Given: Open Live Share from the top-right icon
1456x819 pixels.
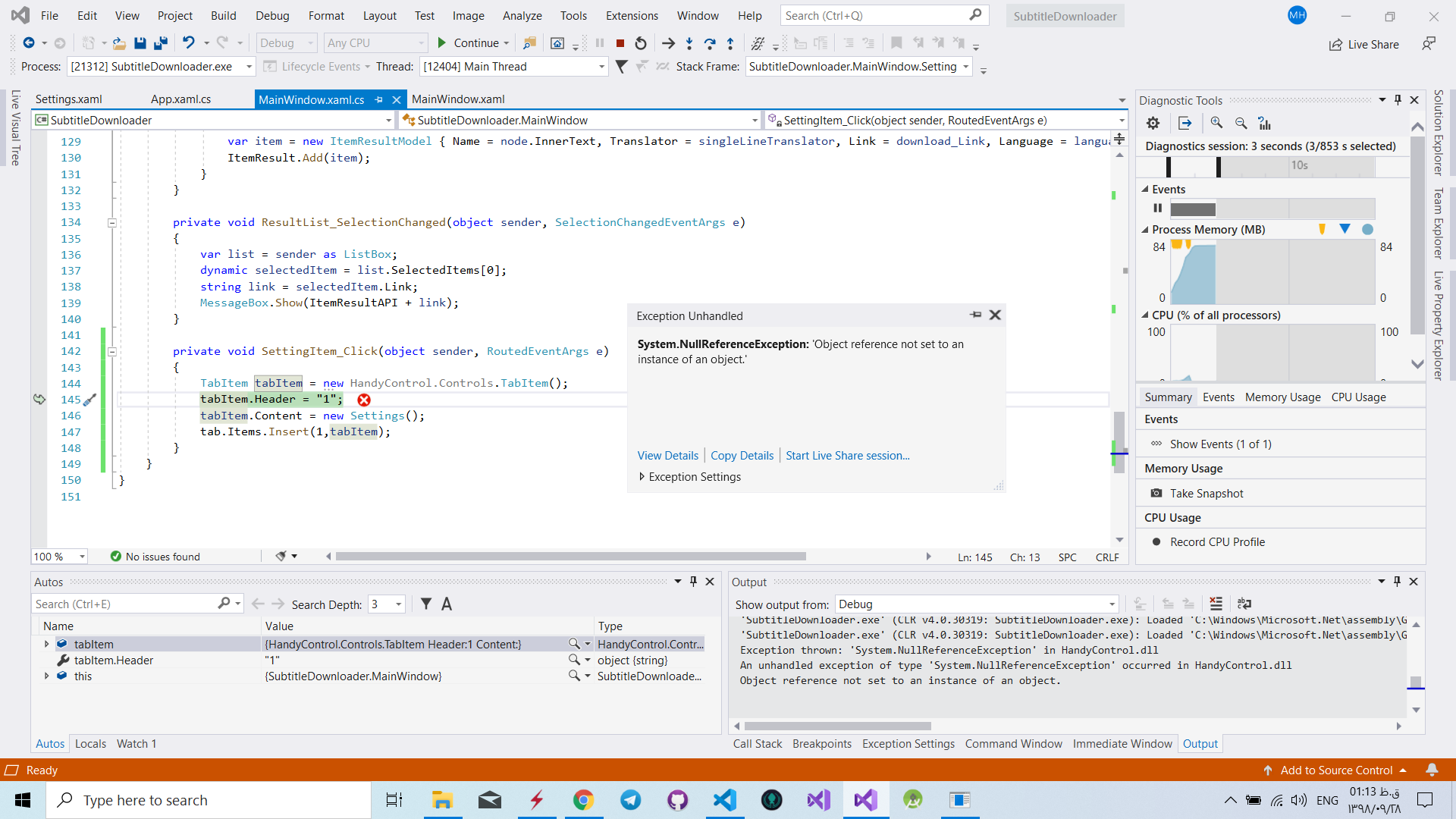Looking at the screenshot, I should pyautogui.click(x=1364, y=44).
